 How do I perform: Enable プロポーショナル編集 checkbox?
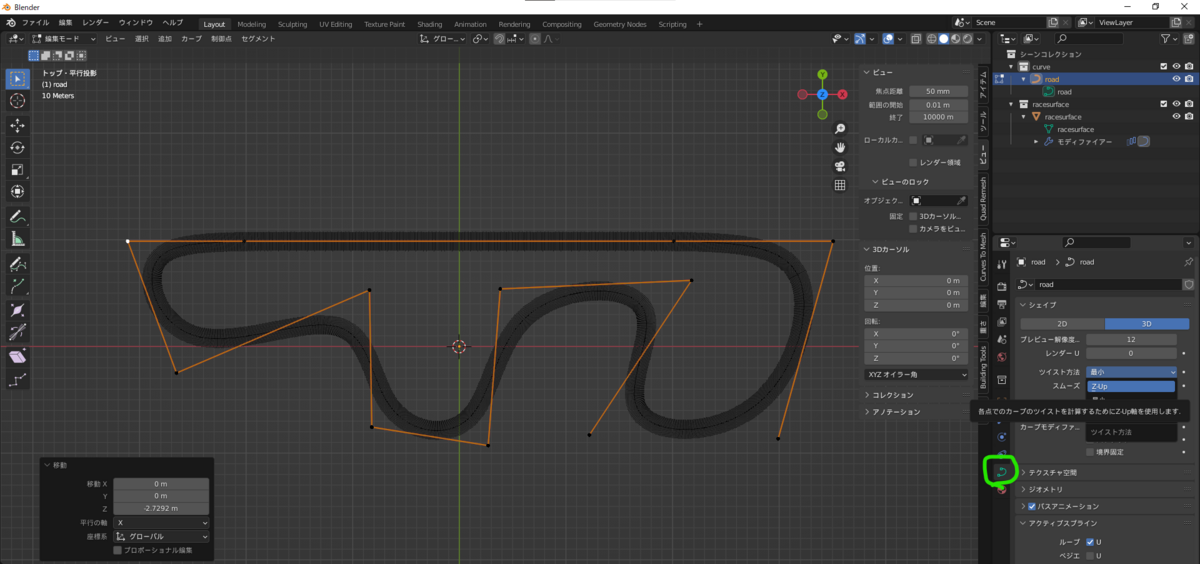[118, 550]
